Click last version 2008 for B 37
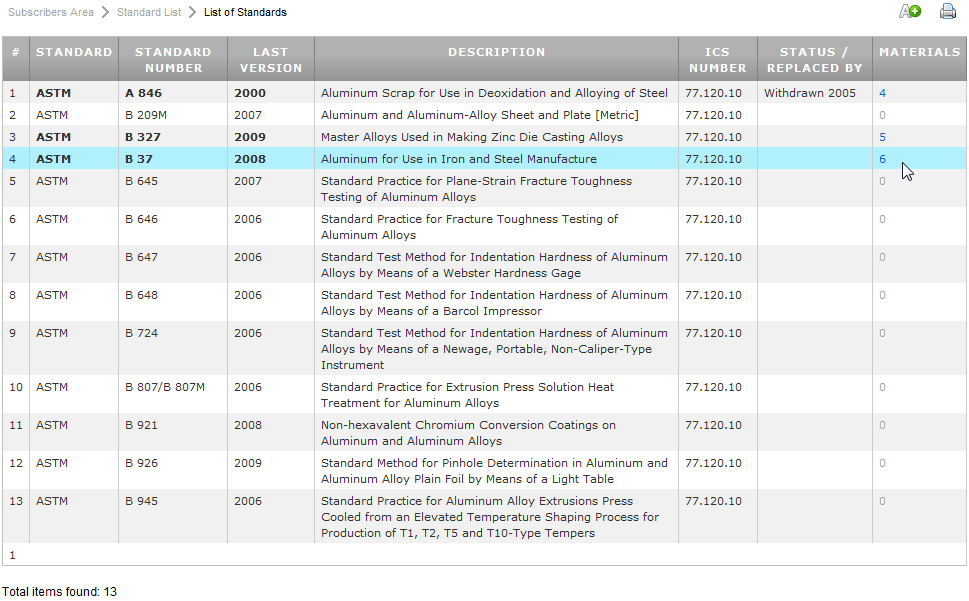969x601 pixels. pos(250,159)
